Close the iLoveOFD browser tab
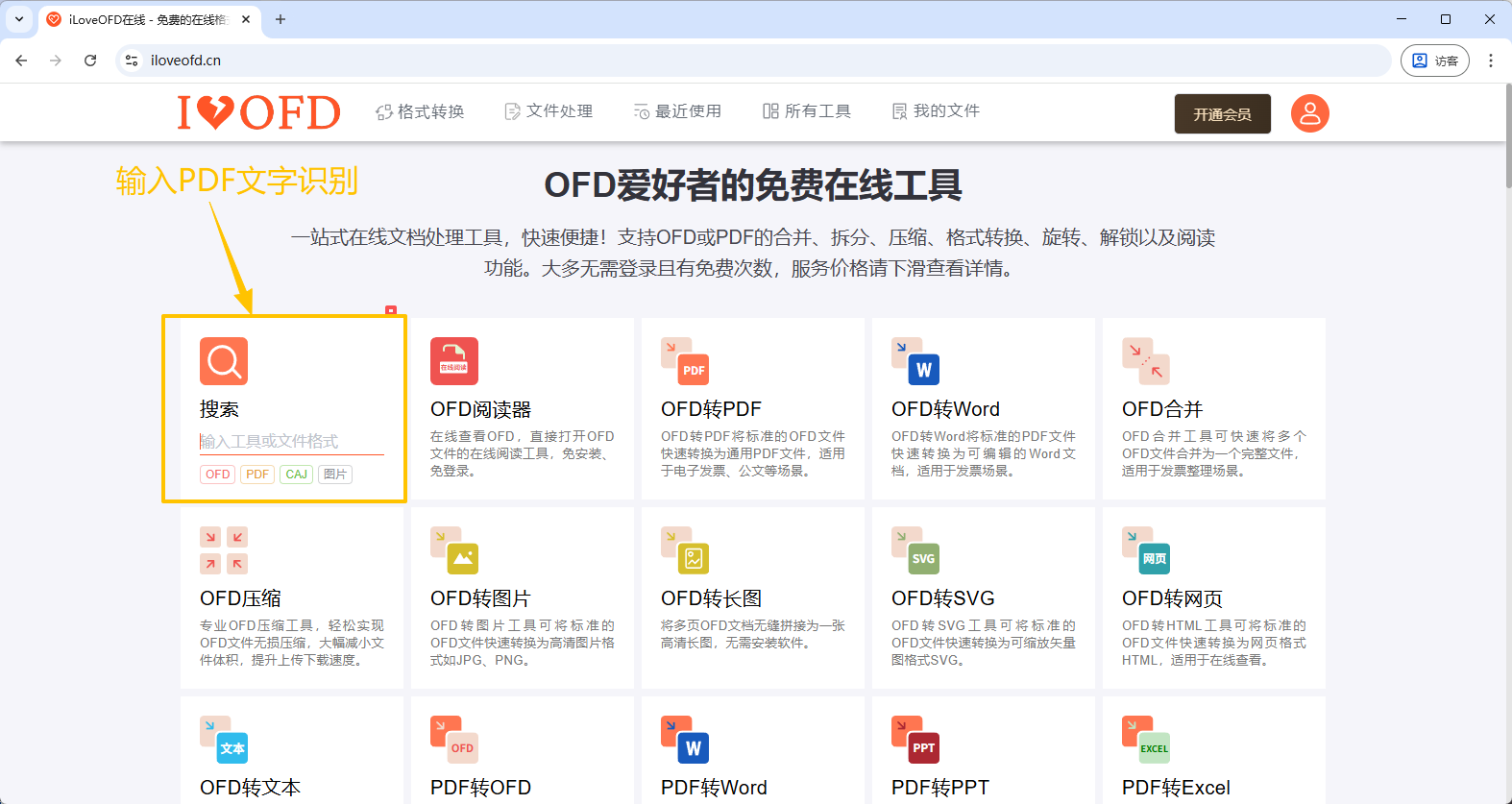This screenshot has width=1512, height=804. click(246, 19)
